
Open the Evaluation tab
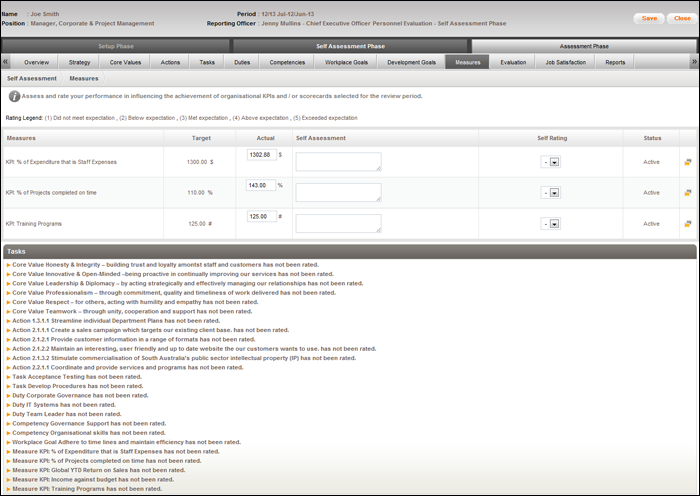click(513, 63)
